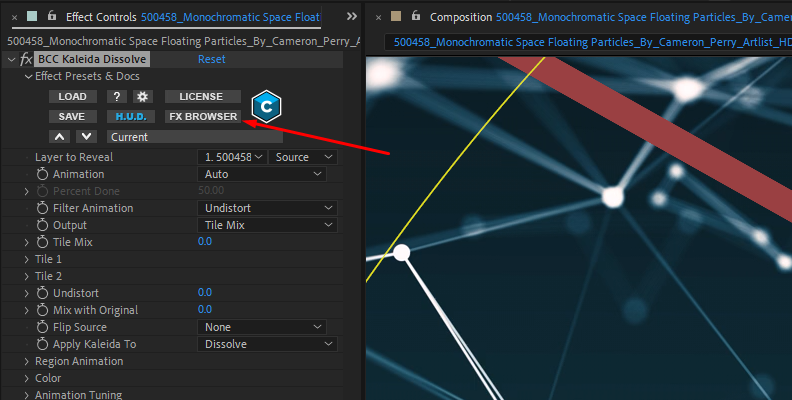792x400 pixels.
Task: Toggle the Effect Controls panel lock
Action: pyautogui.click(x=52, y=16)
